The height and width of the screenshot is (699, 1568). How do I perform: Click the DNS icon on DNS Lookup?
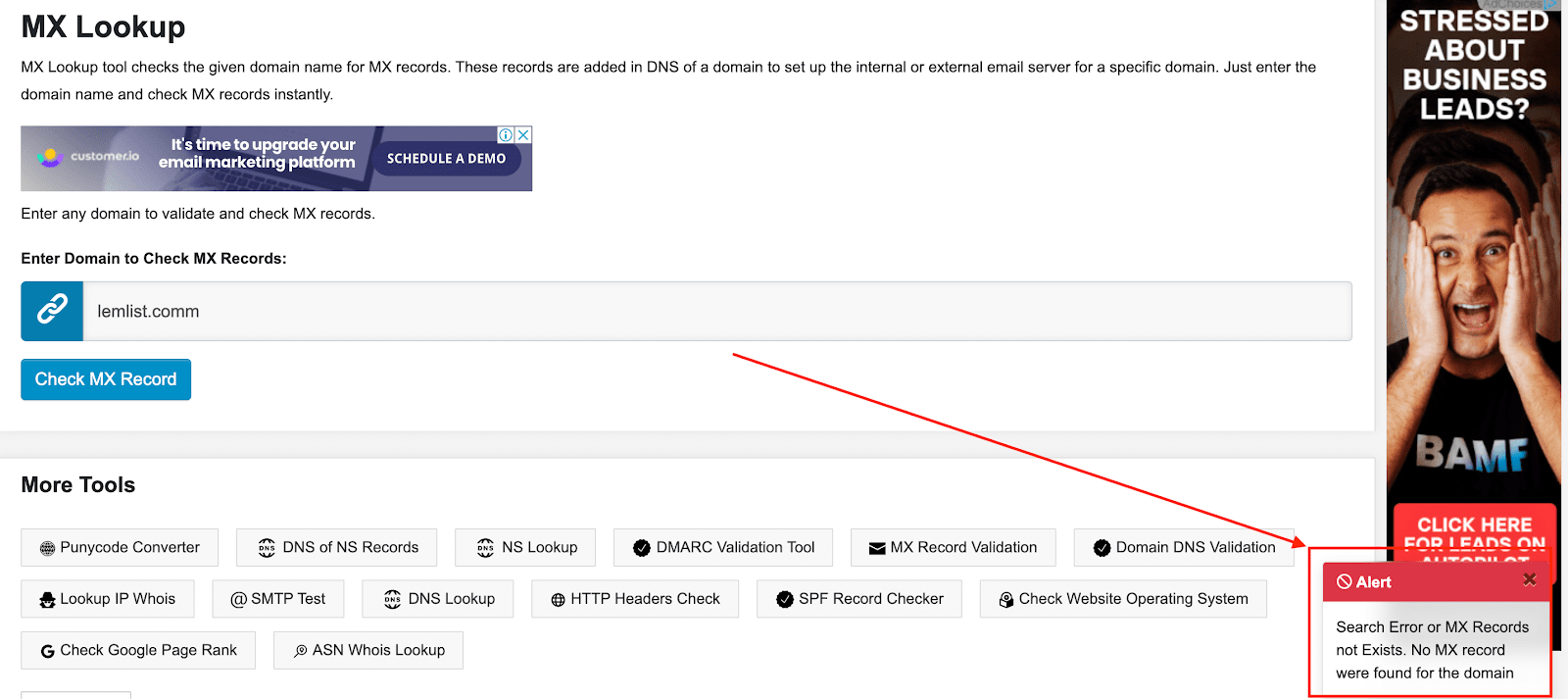(392, 600)
